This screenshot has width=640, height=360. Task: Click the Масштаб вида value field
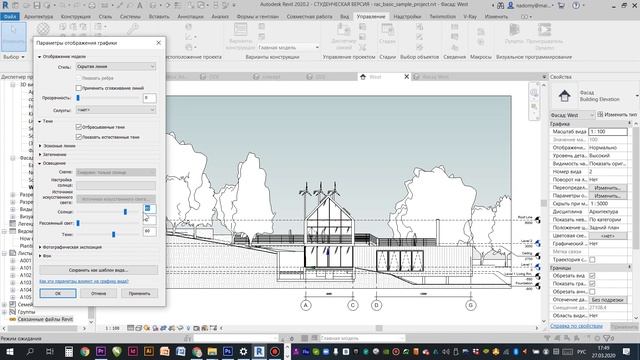tap(608, 131)
